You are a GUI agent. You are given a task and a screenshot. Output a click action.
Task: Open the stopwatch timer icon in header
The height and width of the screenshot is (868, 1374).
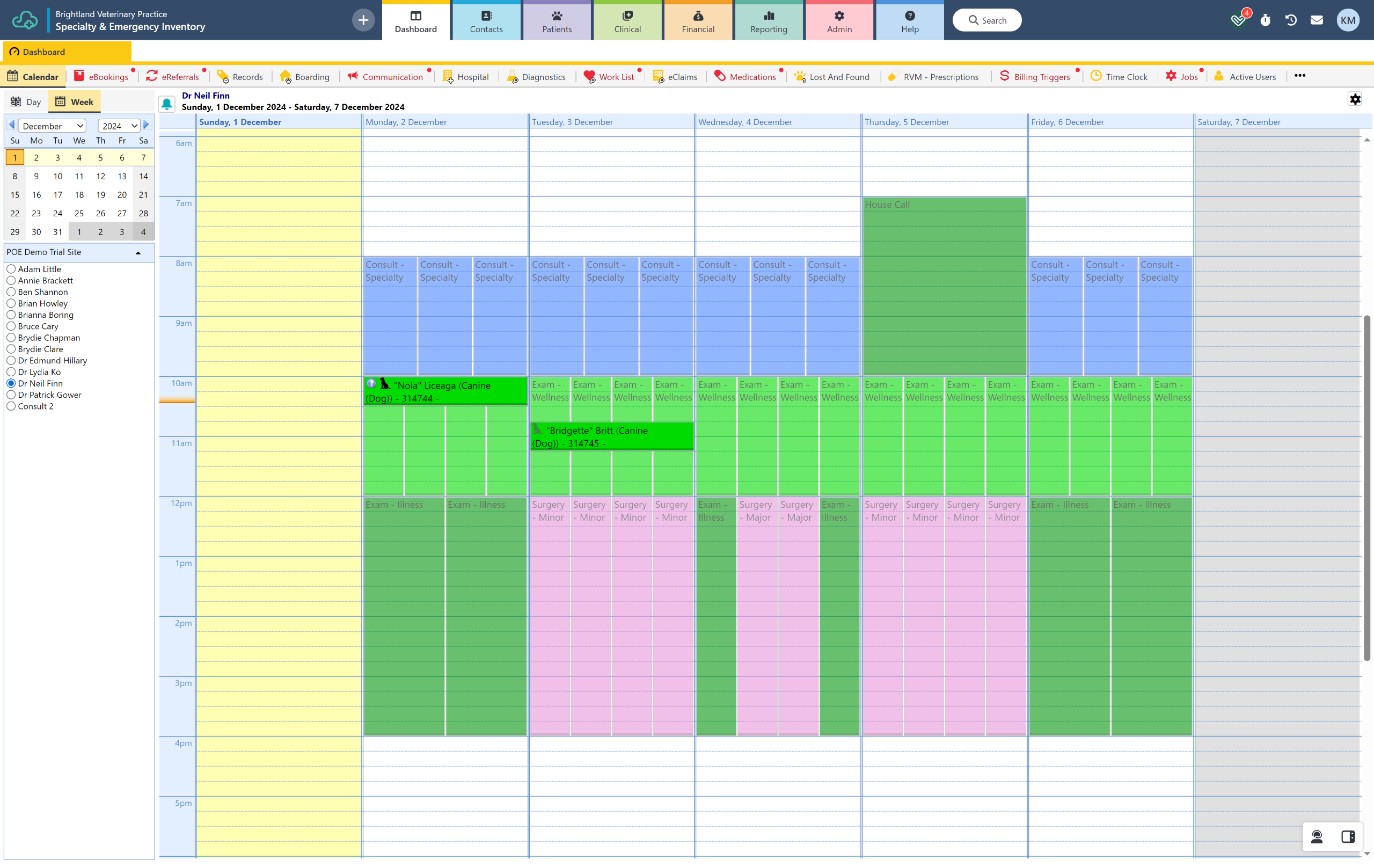[1265, 20]
